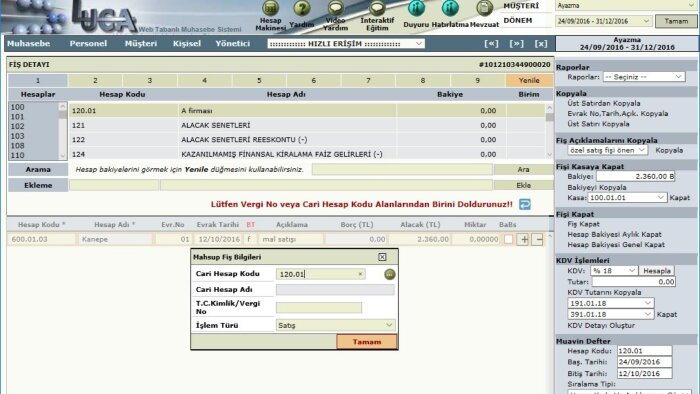Open the özel satış fişi açıklama dropdown

tap(607, 150)
